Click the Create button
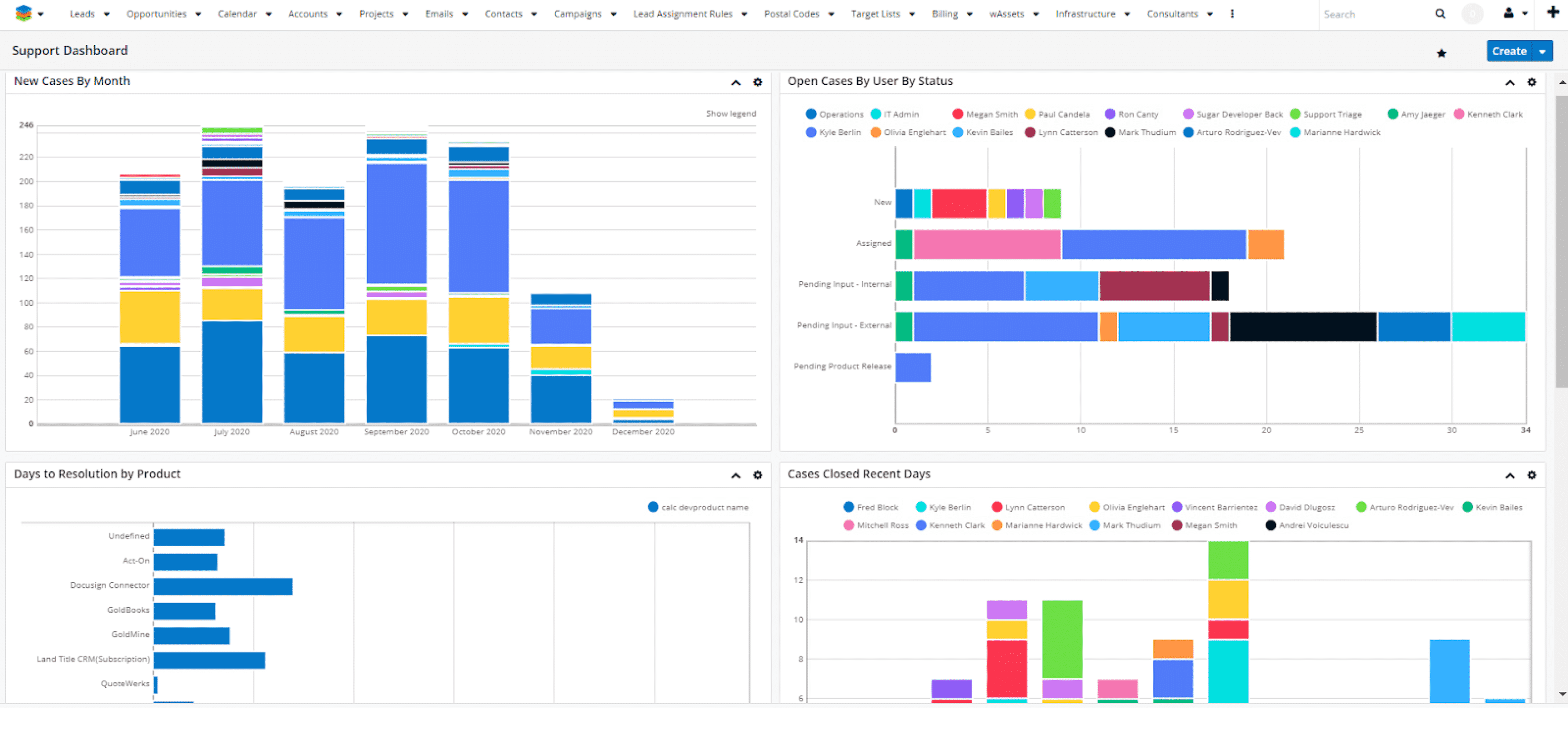This screenshot has width=1568, height=740. (x=1509, y=51)
